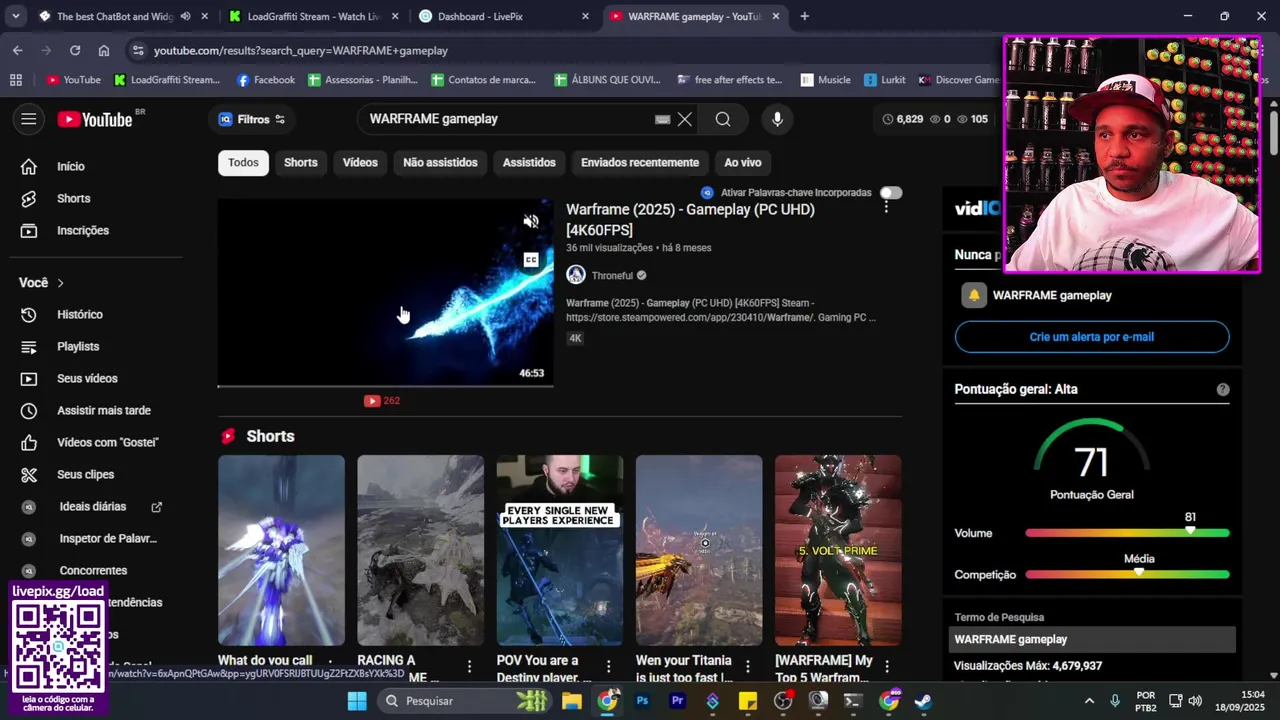This screenshot has width=1280, height=720.
Task: Open the vidIQ Filtros dropdown
Action: tap(252, 119)
